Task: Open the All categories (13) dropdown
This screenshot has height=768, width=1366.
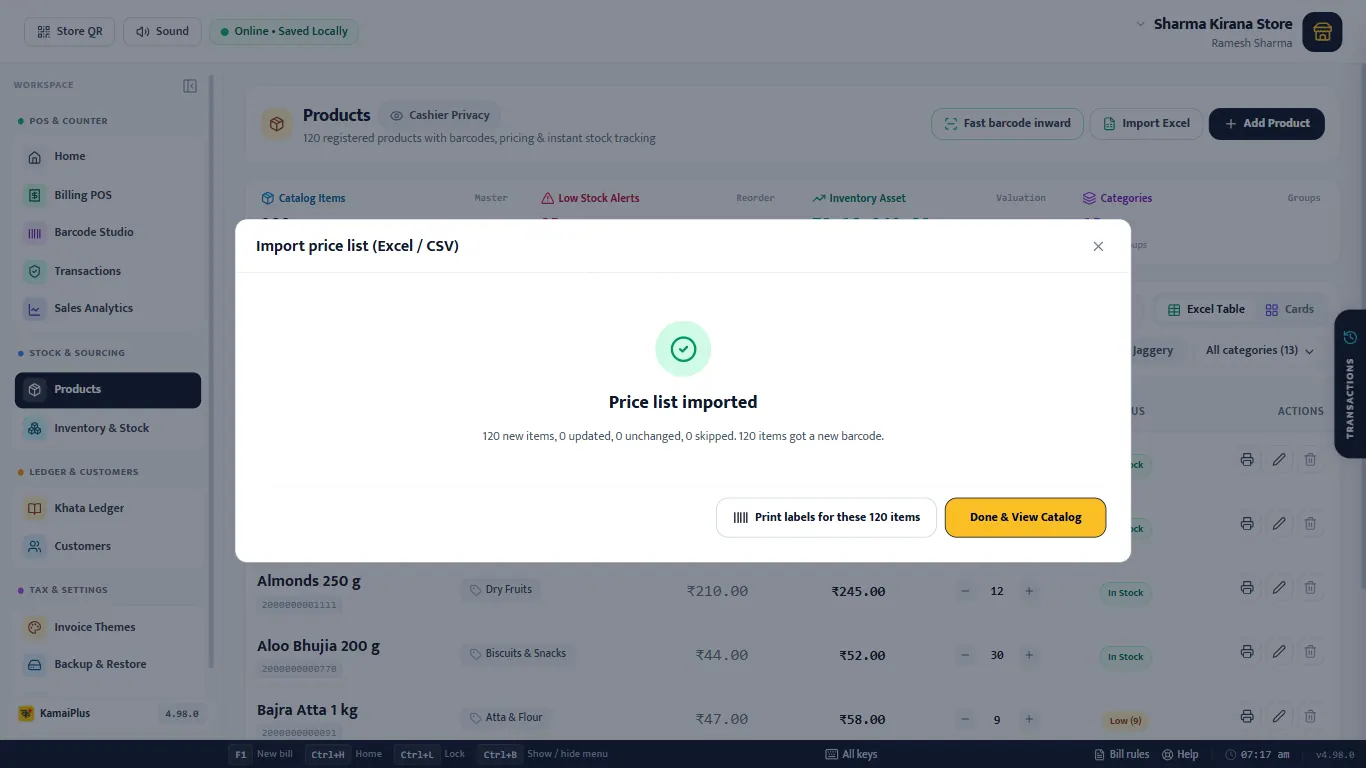Action: [1260, 351]
